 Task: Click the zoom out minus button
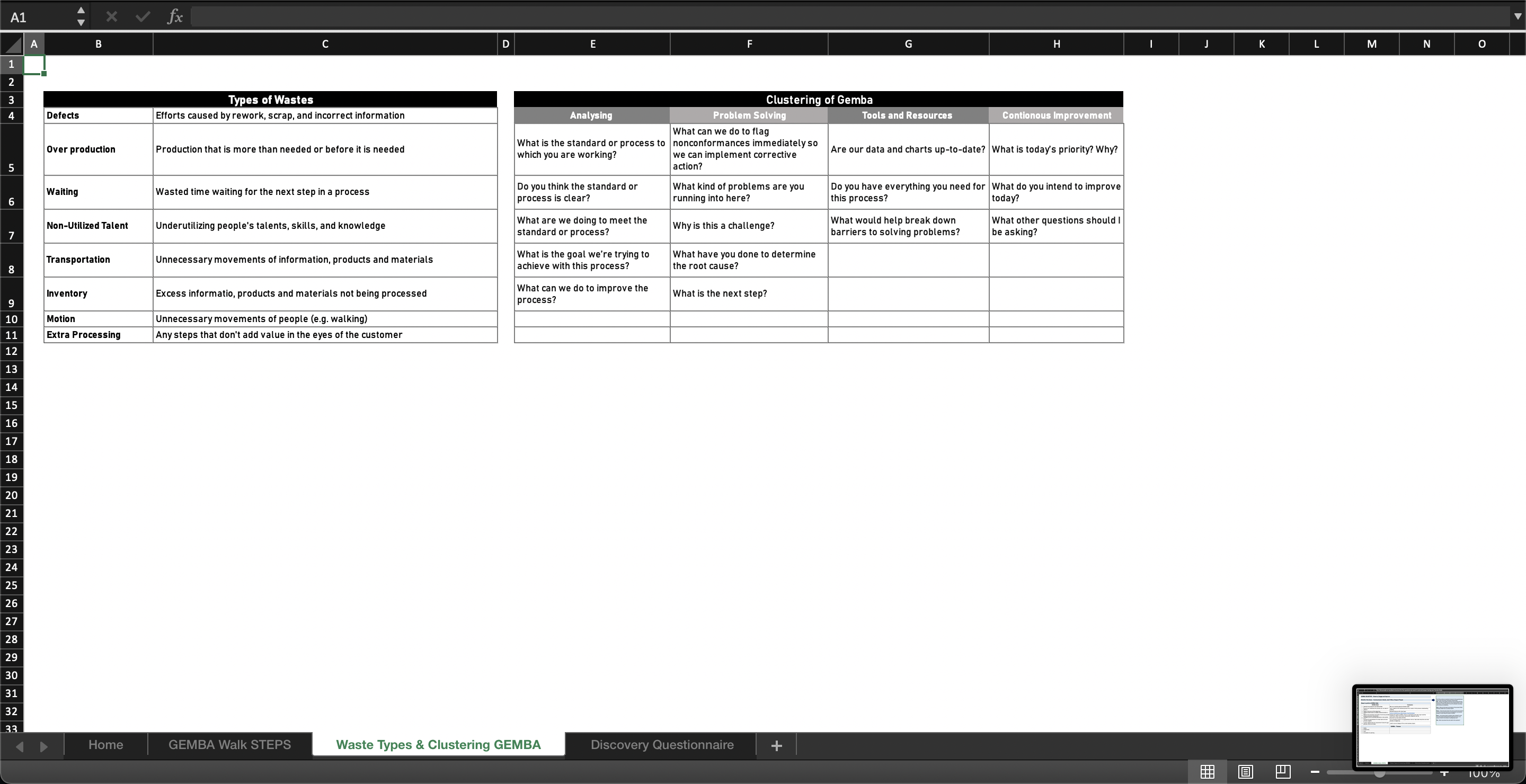1315,772
